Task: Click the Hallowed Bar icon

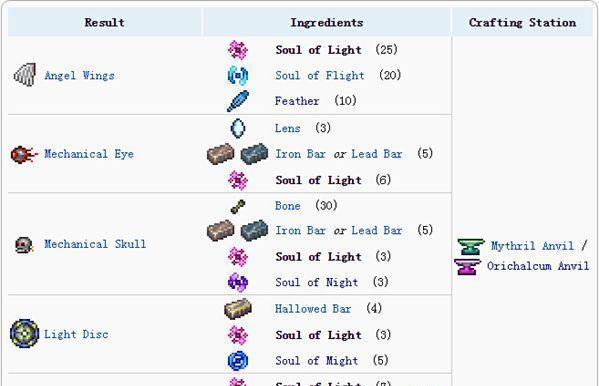Action: click(238, 309)
